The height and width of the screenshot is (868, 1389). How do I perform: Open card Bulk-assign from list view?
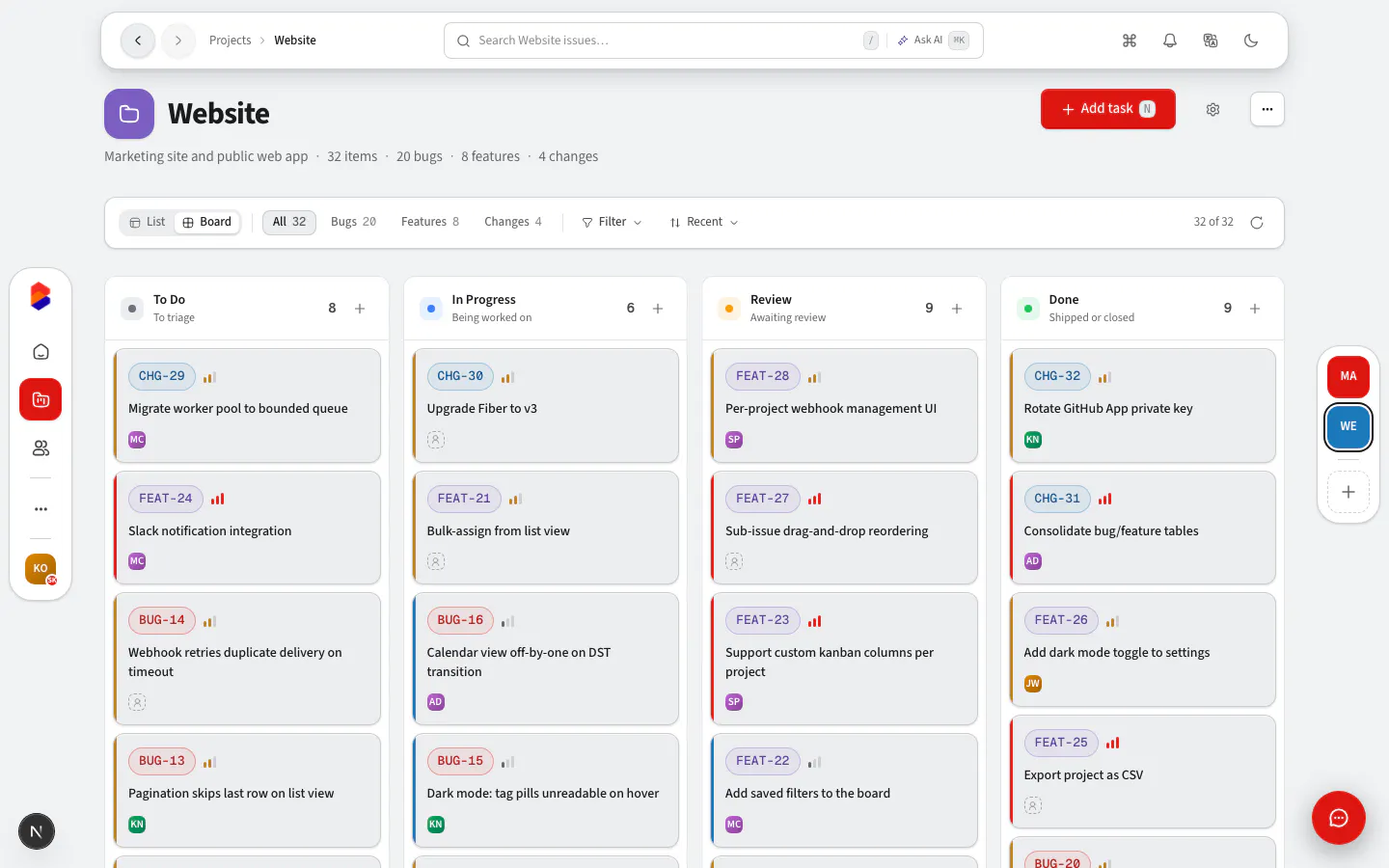(x=546, y=528)
